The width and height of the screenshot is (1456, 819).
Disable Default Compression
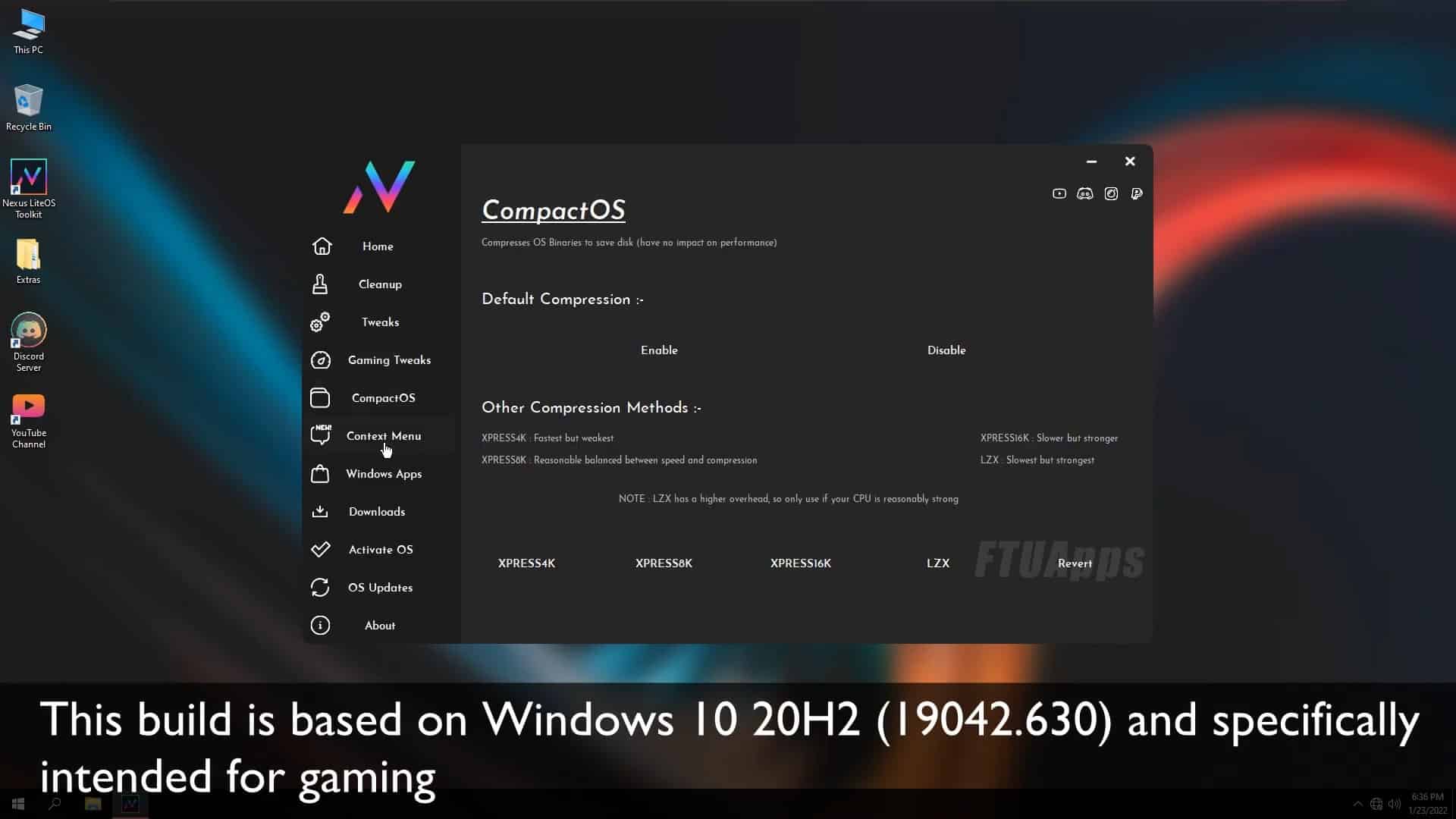coord(946,350)
